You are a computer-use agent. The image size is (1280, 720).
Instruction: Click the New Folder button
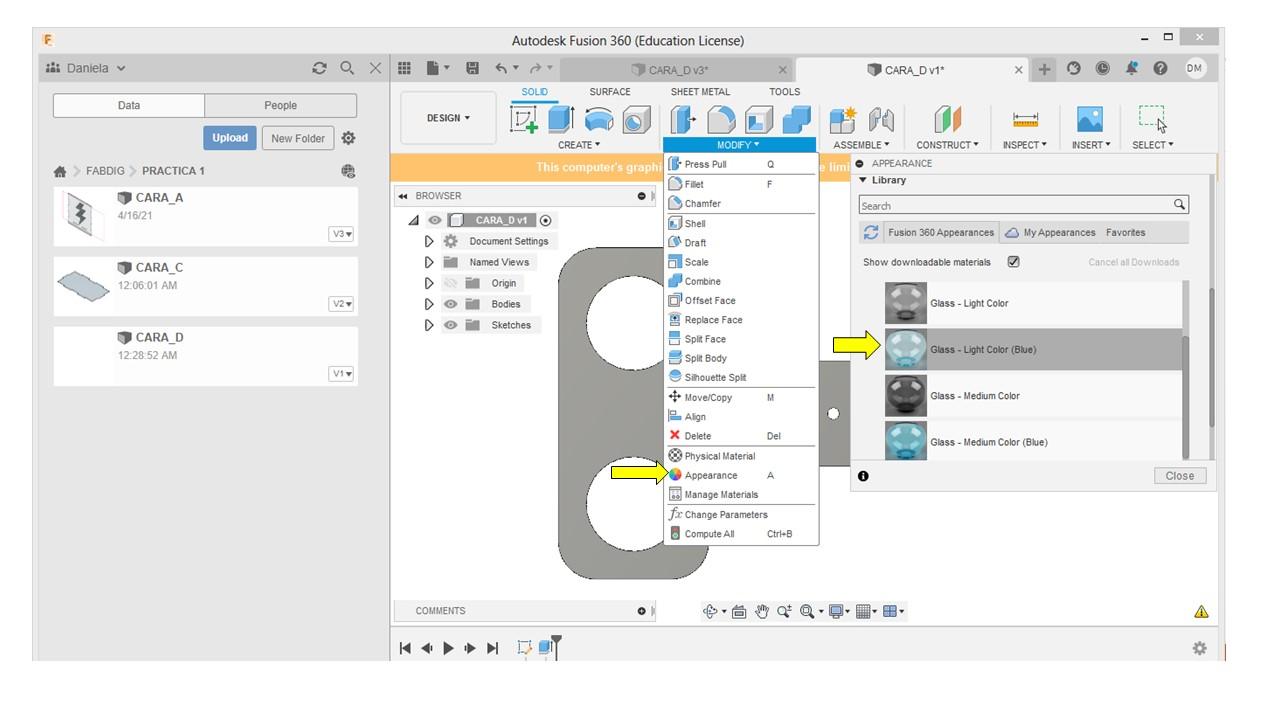tap(298, 138)
